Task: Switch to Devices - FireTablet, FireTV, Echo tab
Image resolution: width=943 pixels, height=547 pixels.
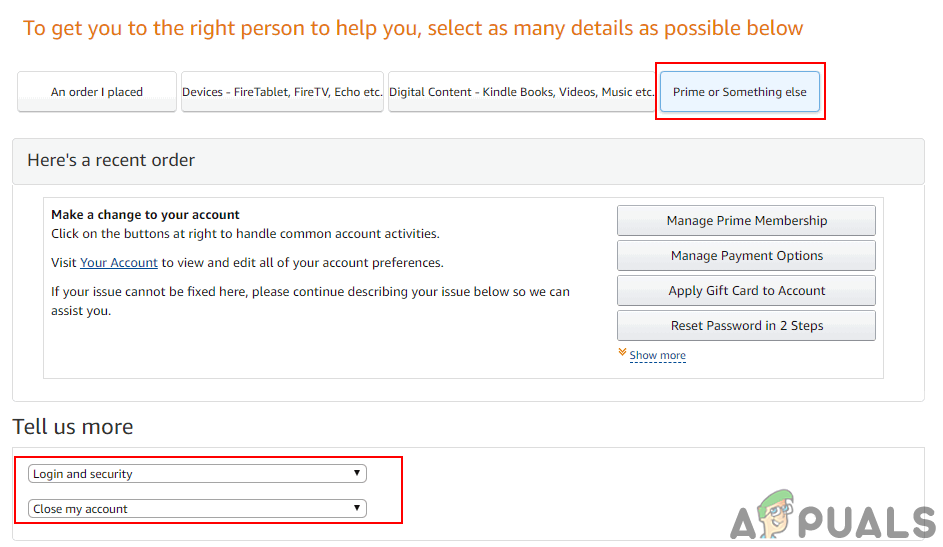Action: click(282, 92)
